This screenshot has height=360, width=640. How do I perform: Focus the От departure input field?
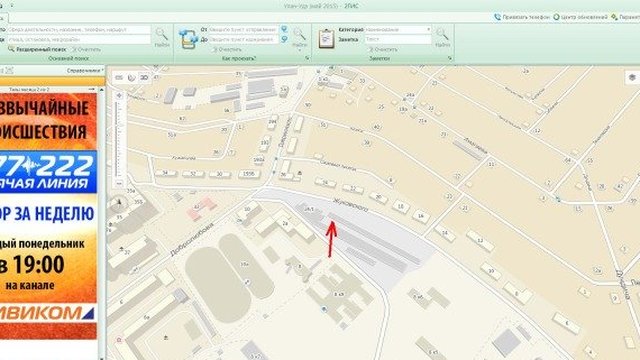[244, 29]
